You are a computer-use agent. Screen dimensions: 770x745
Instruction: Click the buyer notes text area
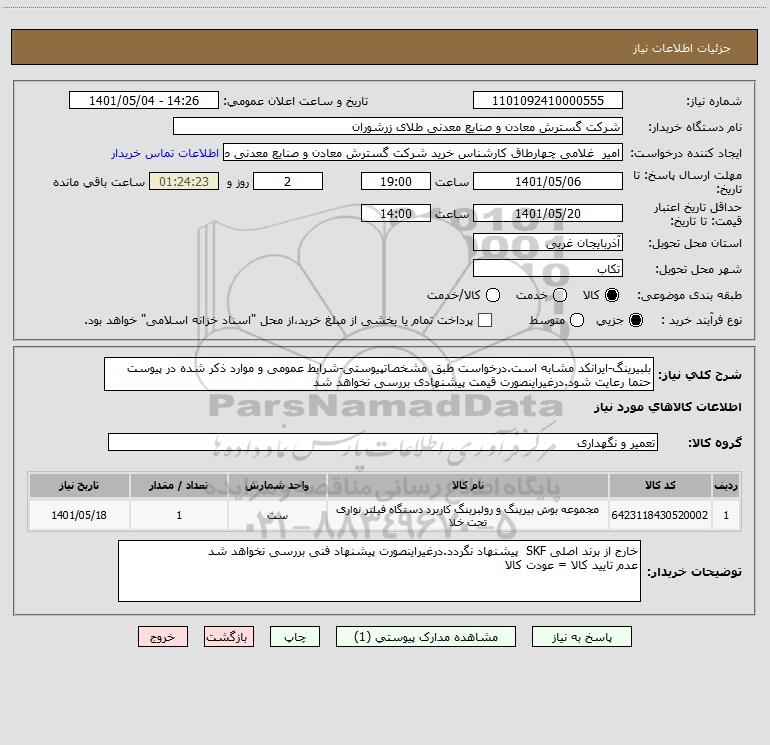(380, 571)
